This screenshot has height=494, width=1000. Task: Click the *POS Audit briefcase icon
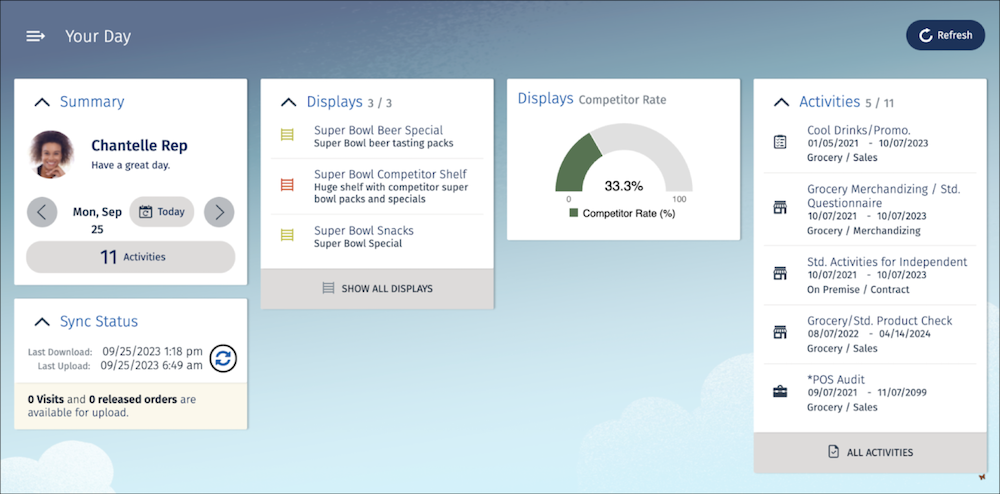pos(779,391)
